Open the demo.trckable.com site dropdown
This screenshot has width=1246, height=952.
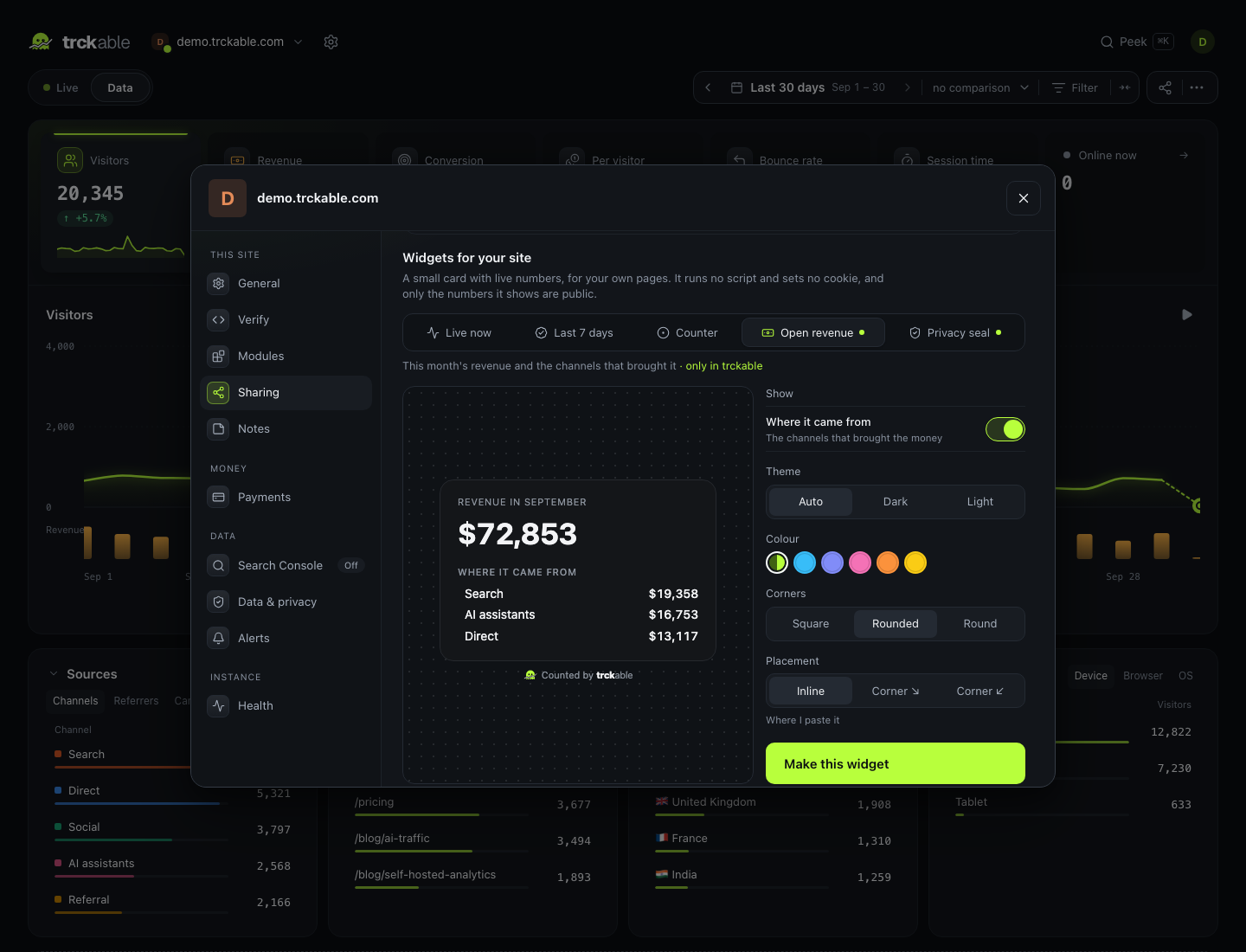coord(228,42)
